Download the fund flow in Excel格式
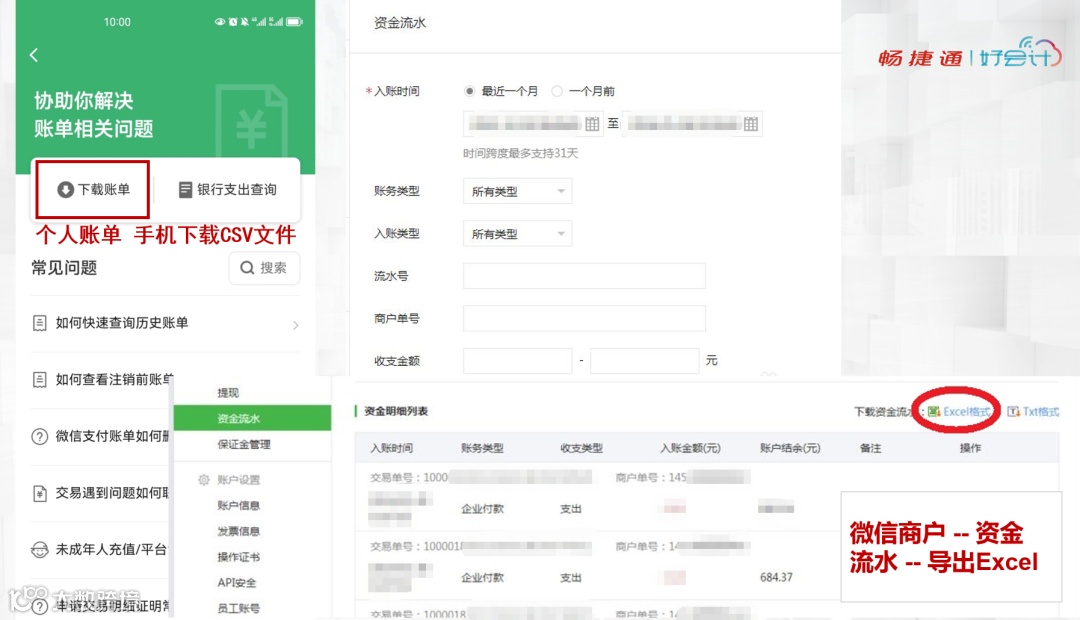This screenshot has width=1080, height=620. [x=966, y=411]
